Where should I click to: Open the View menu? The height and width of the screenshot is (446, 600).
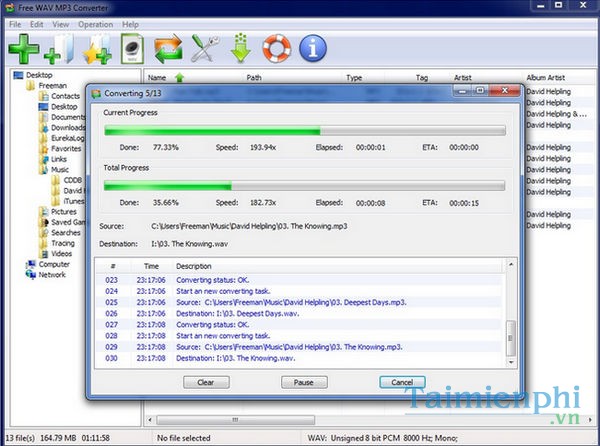pyautogui.click(x=60, y=24)
